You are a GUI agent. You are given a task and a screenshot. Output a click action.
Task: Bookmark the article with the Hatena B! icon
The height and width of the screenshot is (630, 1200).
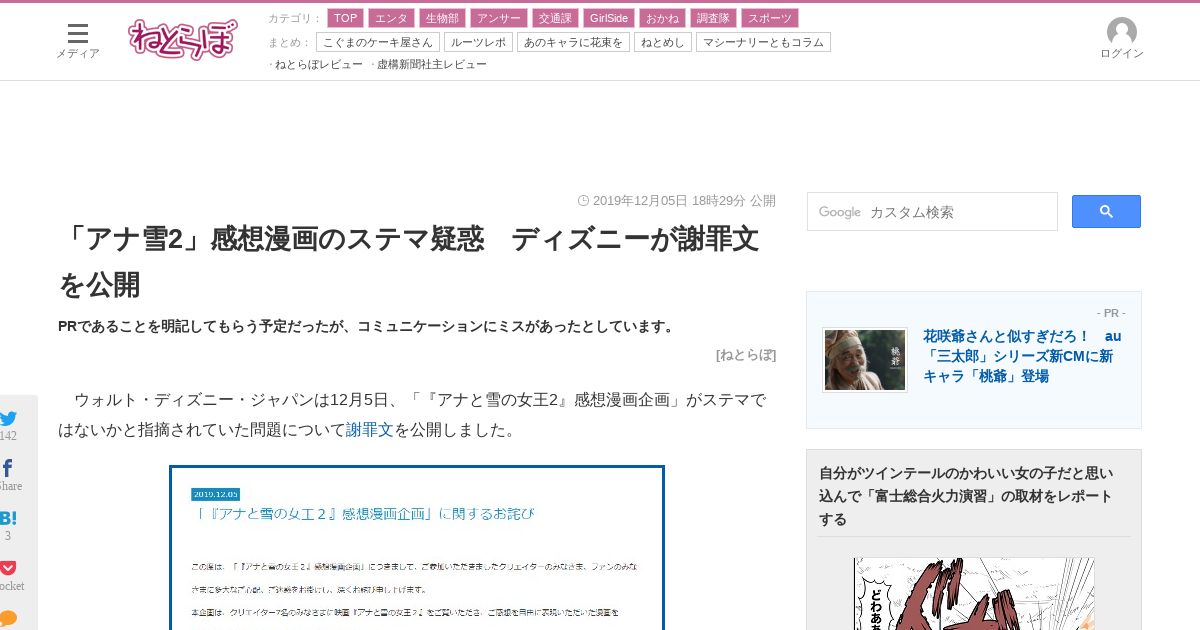coord(8,518)
